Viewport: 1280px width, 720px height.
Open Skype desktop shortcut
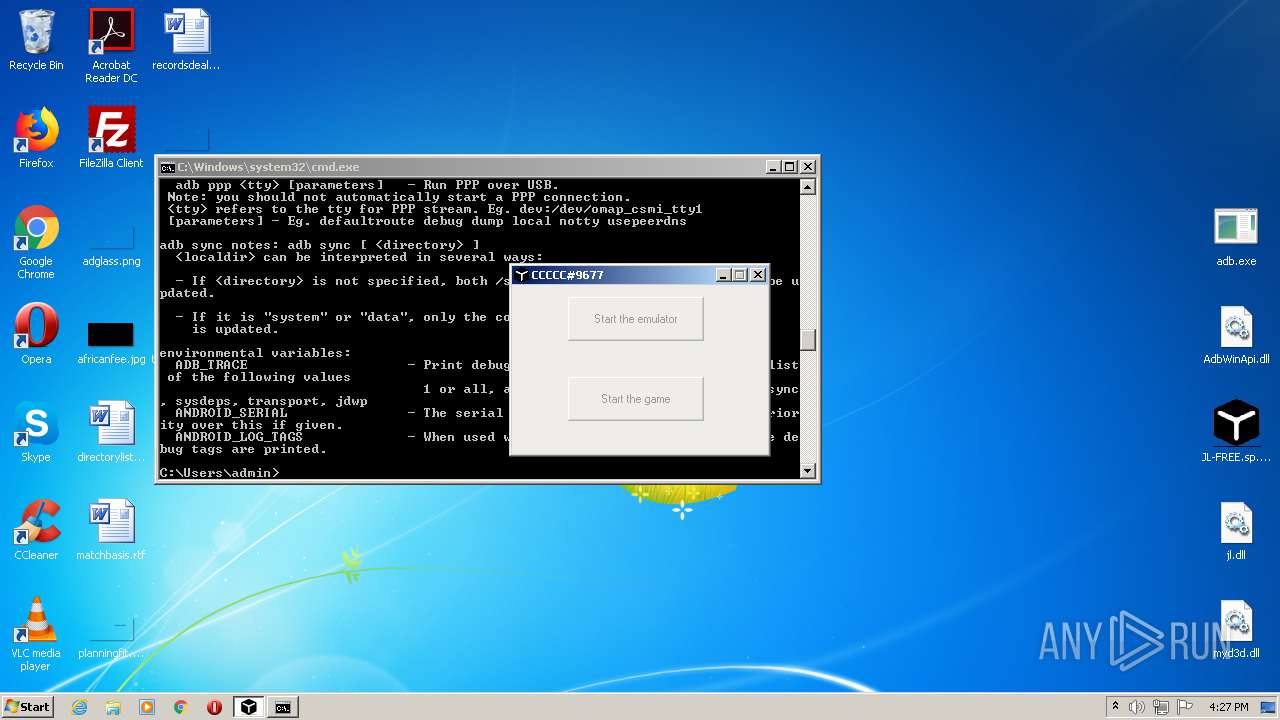[36, 432]
